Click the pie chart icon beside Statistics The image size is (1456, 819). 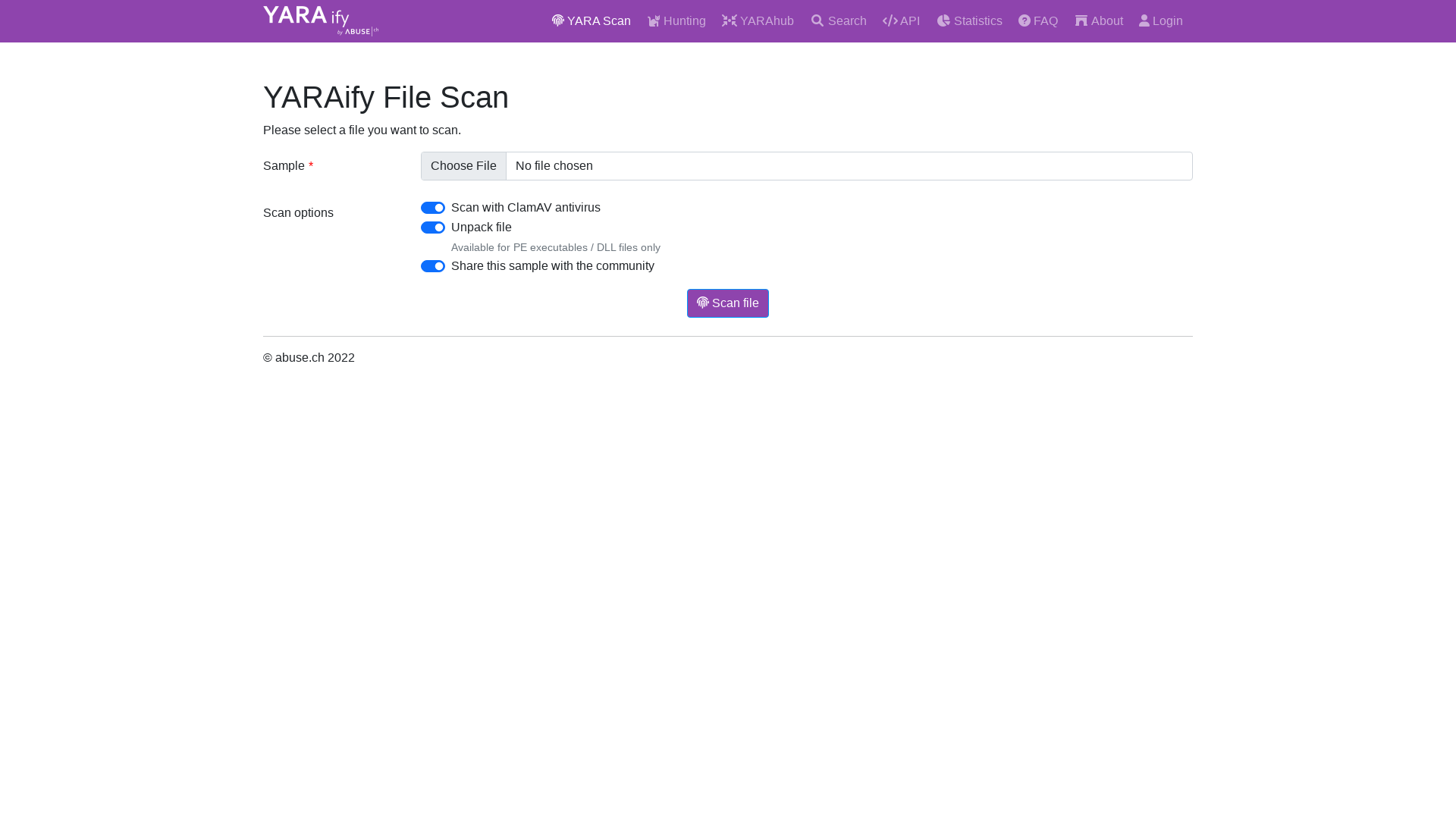943,20
